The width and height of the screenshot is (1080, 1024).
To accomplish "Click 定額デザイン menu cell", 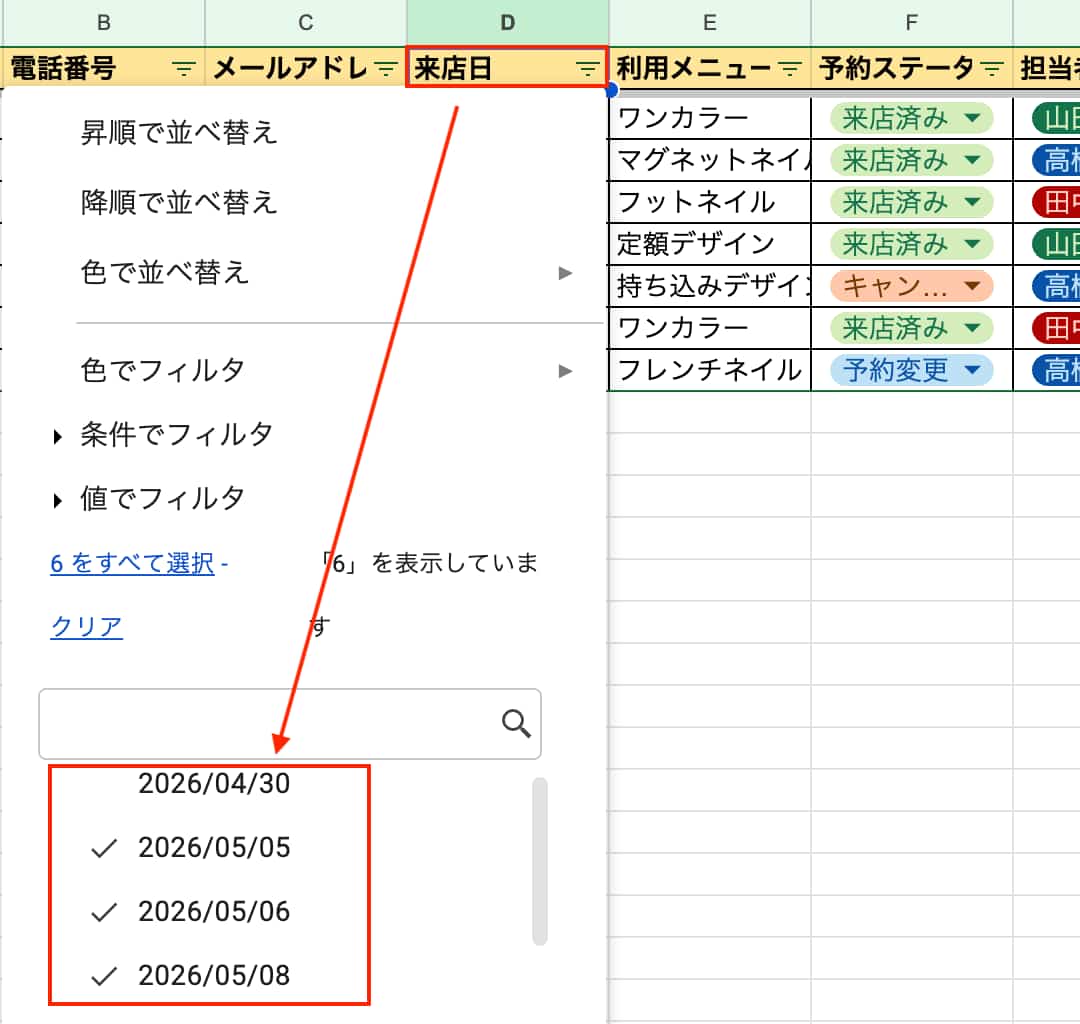I will pos(710,244).
